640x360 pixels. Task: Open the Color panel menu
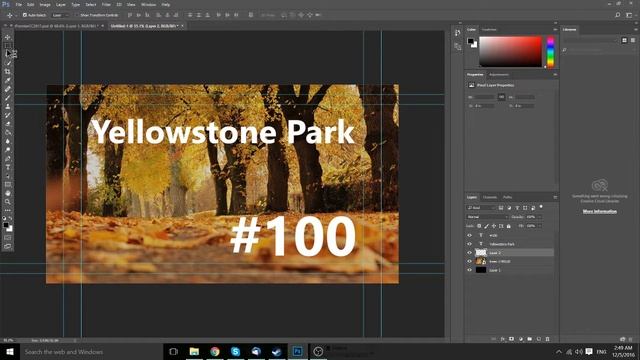point(555,29)
